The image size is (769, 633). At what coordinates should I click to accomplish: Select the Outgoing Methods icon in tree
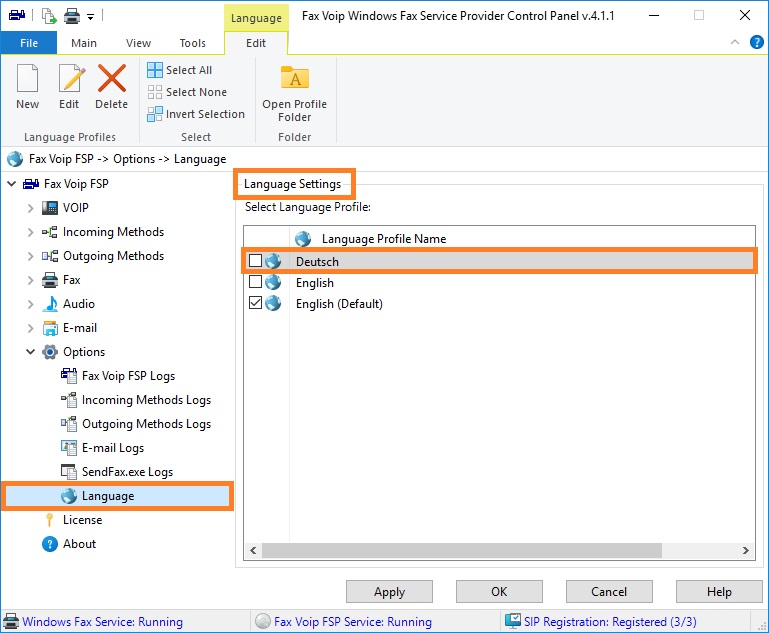tap(50, 256)
